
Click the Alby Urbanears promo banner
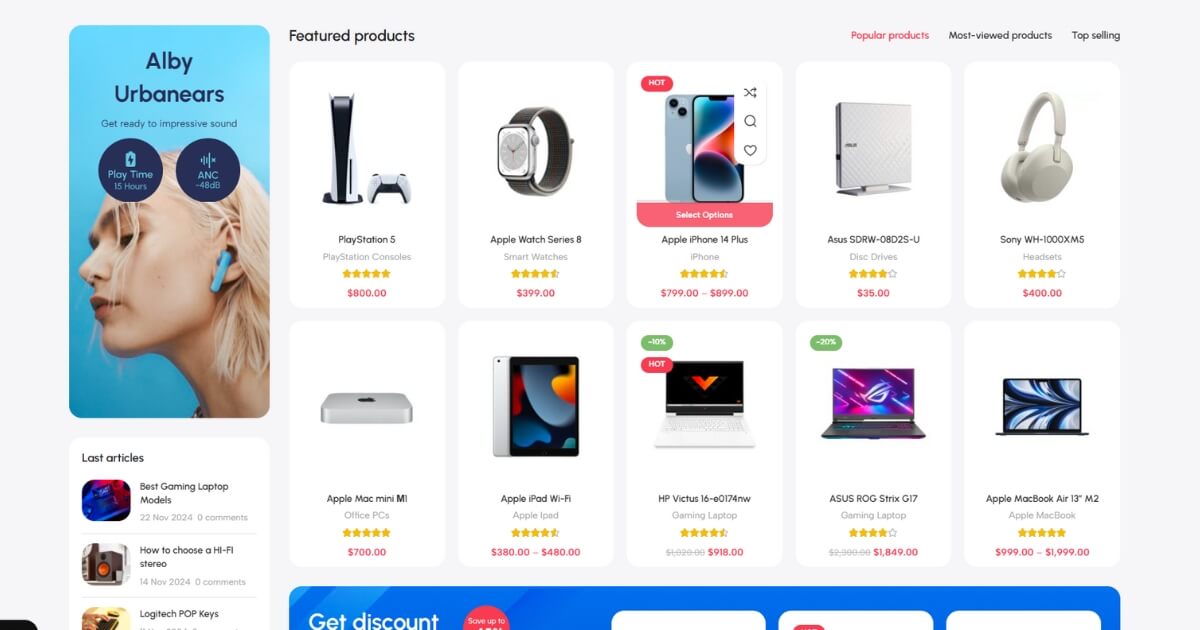coord(169,221)
